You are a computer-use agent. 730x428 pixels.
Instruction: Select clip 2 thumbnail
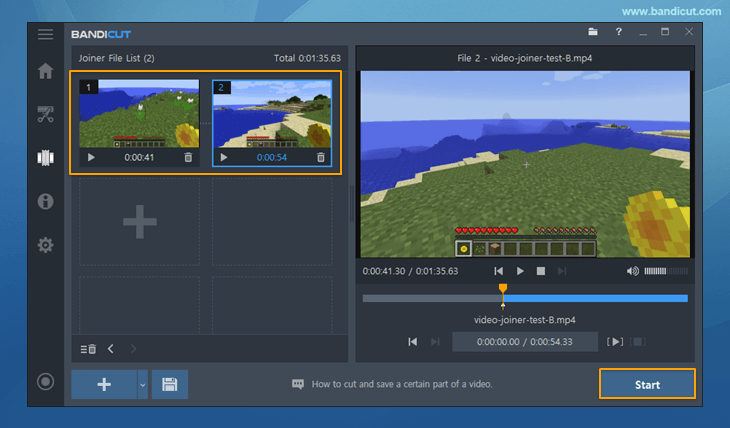coord(272,113)
